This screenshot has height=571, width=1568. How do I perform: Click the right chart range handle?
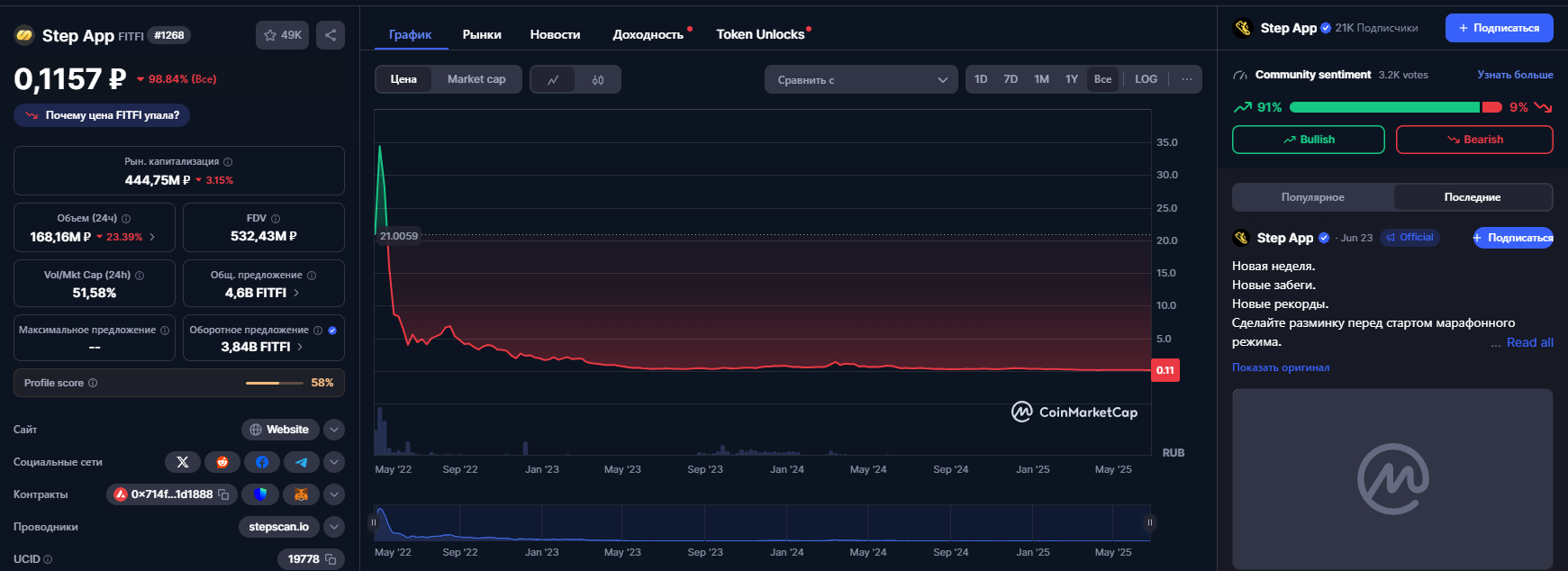coord(1150,522)
